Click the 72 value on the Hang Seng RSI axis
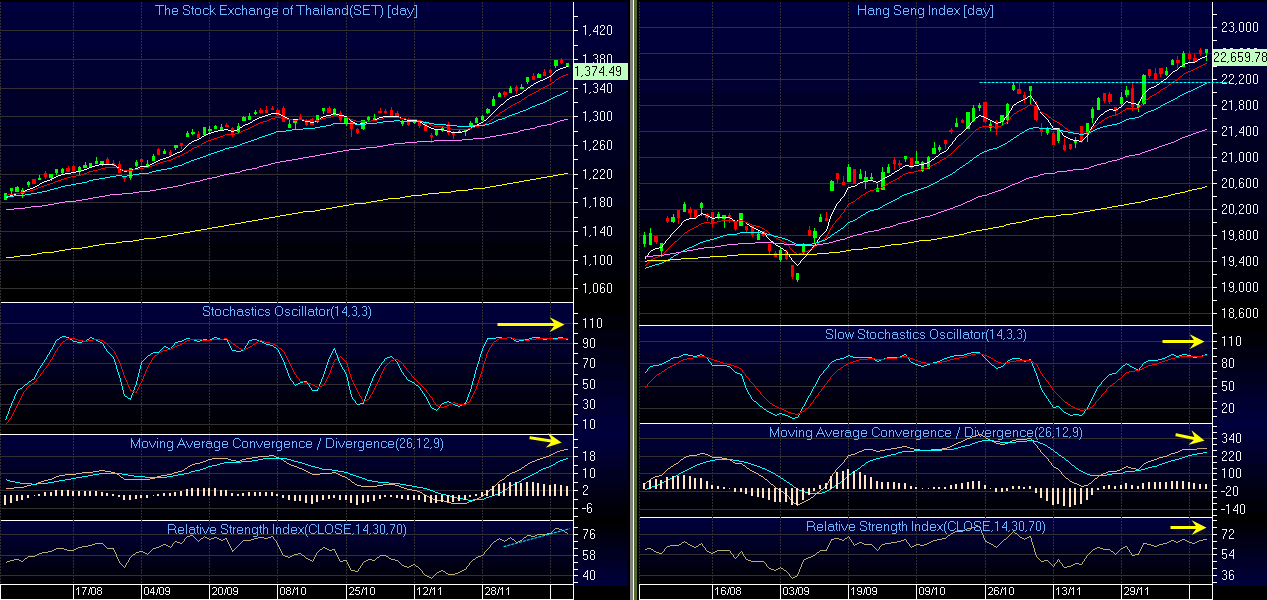This screenshot has width=1267, height=600. pos(1226,536)
